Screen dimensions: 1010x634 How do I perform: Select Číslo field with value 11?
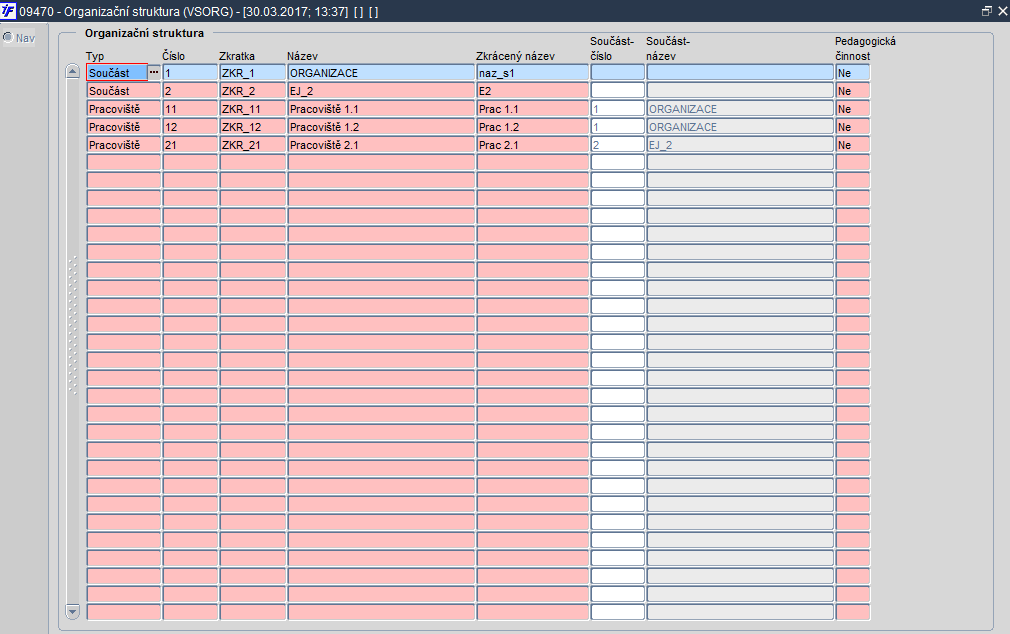pos(190,109)
